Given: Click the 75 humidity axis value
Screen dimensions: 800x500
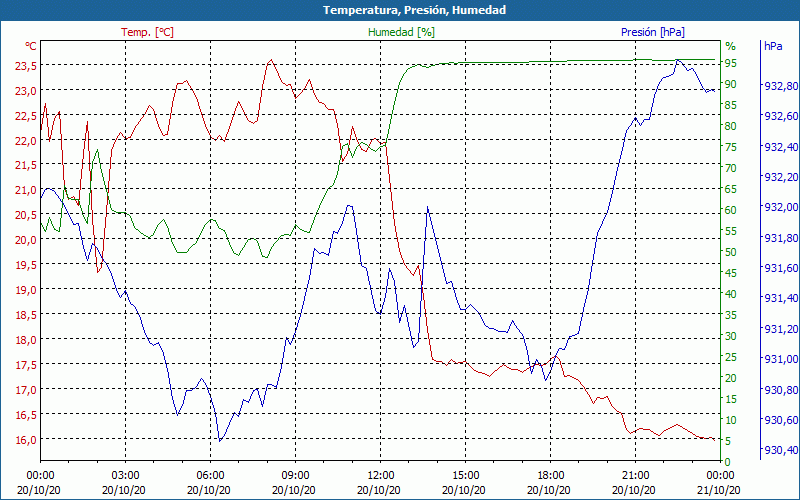Looking at the screenshot, I should pos(731,147).
